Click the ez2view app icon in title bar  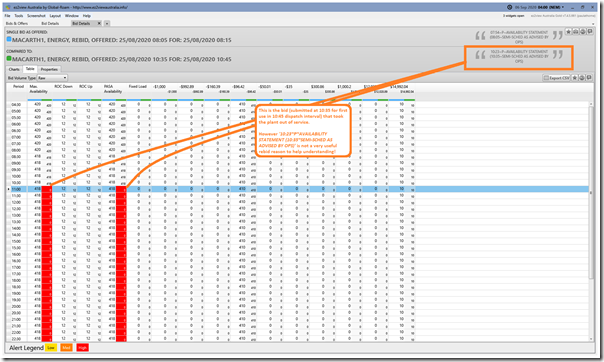tap(8, 7)
